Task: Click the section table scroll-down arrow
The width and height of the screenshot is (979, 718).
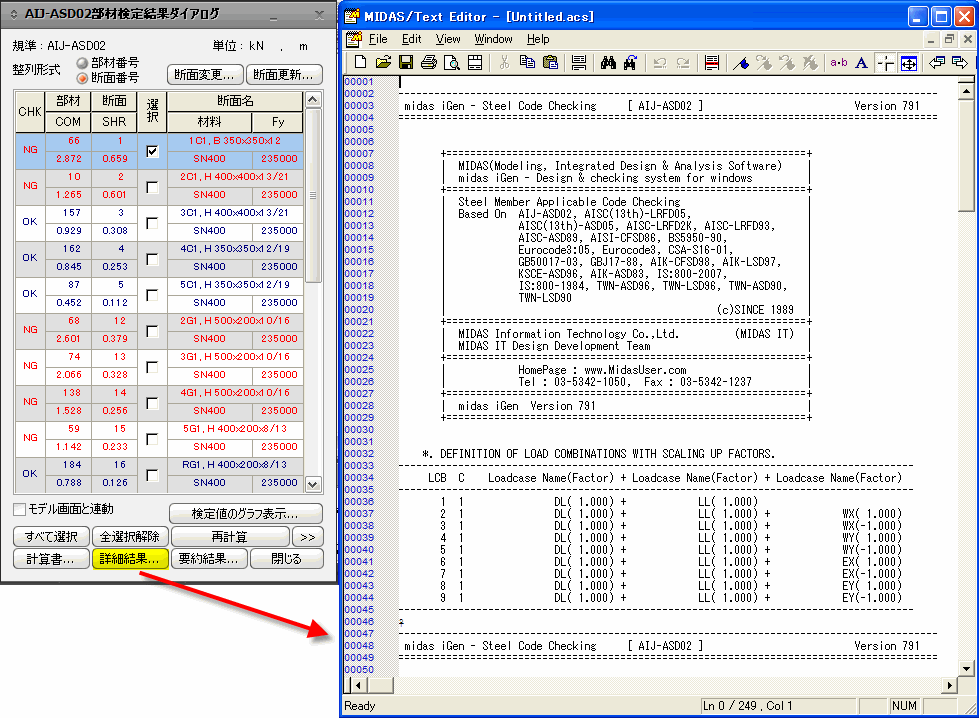Action: pyautogui.click(x=313, y=484)
